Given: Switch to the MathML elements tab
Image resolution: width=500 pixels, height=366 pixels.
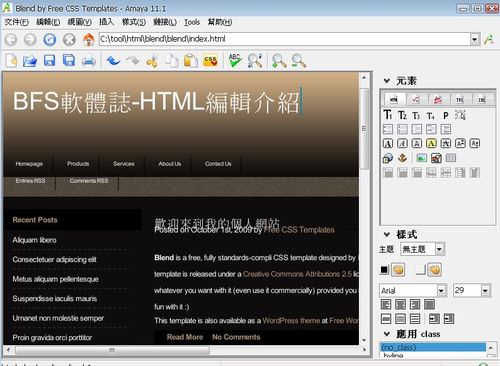Looking at the screenshot, I should pyautogui.click(x=416, y=99).
